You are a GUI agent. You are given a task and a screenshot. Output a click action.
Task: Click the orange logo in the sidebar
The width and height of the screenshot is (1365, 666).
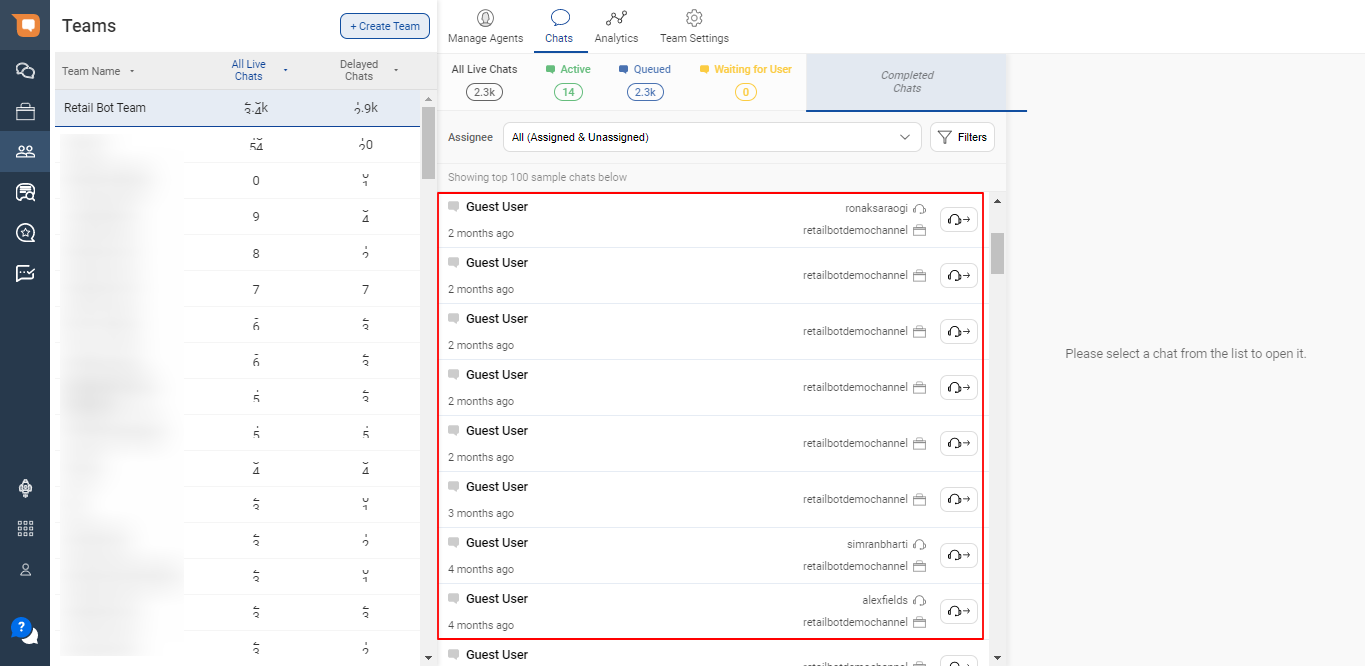[25, 25]
